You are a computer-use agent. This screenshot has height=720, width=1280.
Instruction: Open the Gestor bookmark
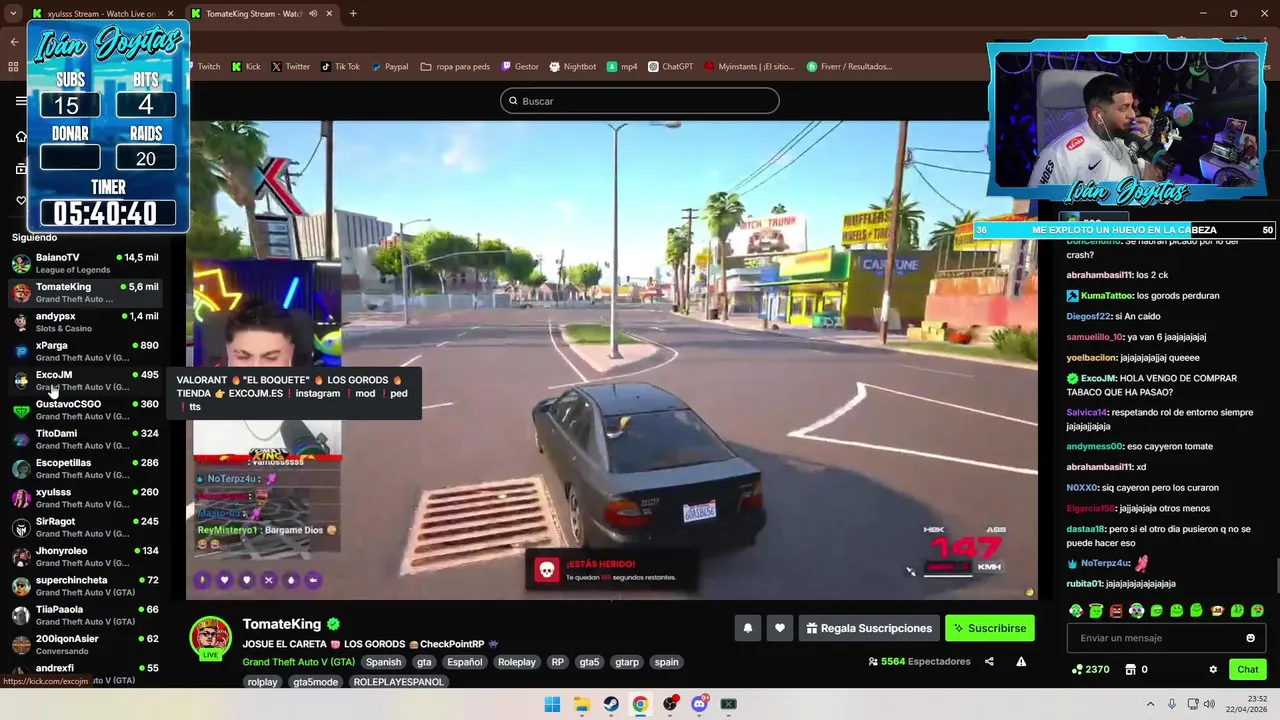(520, 67)
